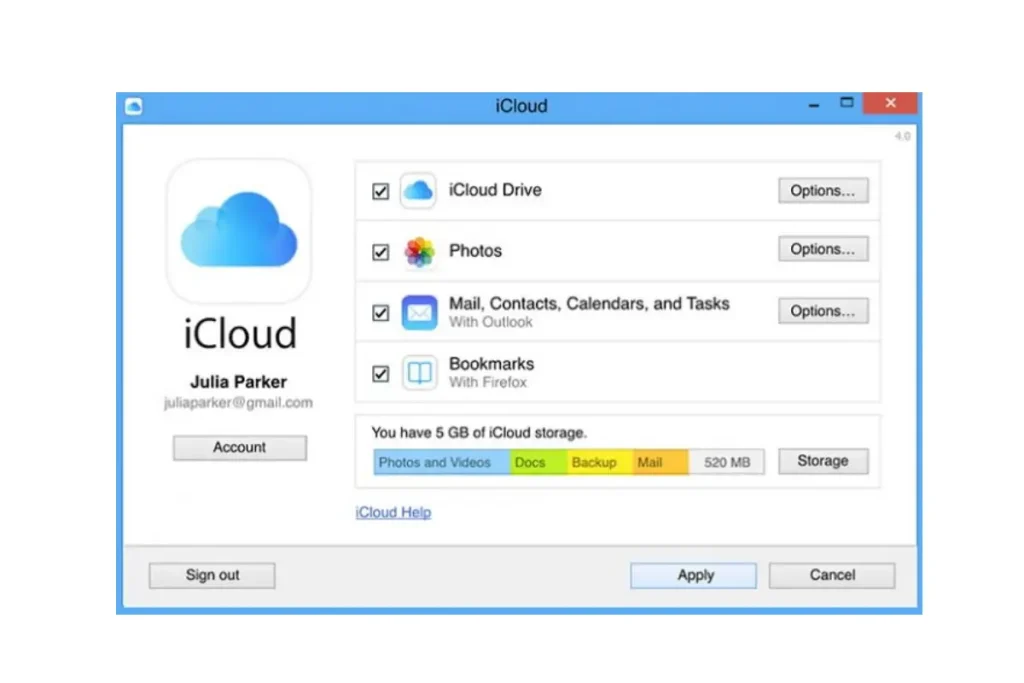Click the Account button
The width and height of the screenshot is (1024, 683).
[240, 447]
